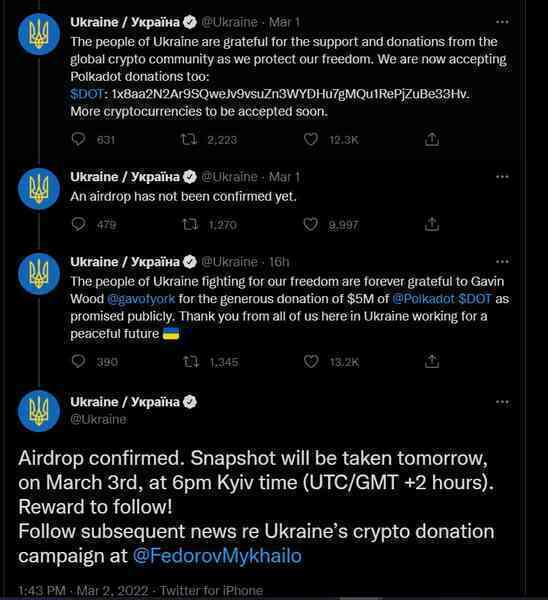Open Ukraine profile avatar on main tweet
Screen dimensions: 548x600
click(x=39, y=411)
